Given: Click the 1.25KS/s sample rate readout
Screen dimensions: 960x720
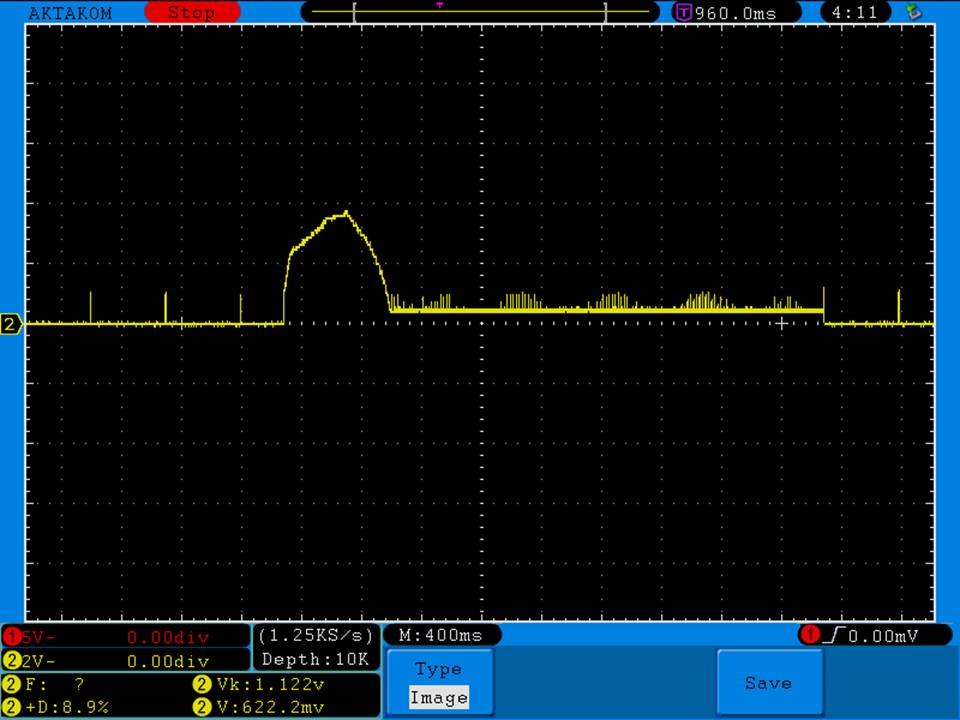Looking at the screenshot, I should coord(316,635).
